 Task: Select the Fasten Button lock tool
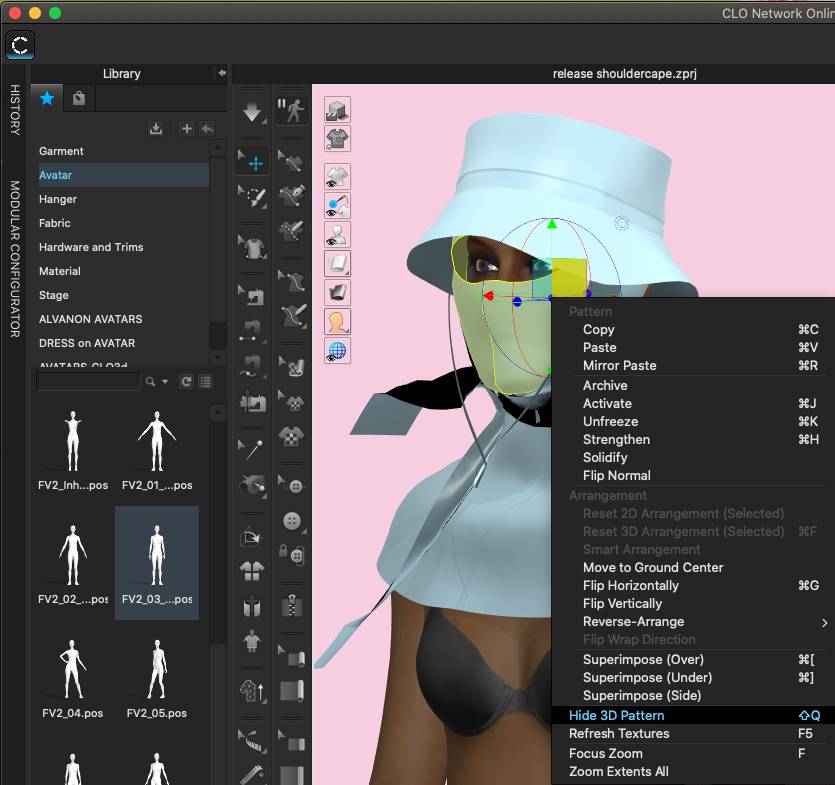292,555
